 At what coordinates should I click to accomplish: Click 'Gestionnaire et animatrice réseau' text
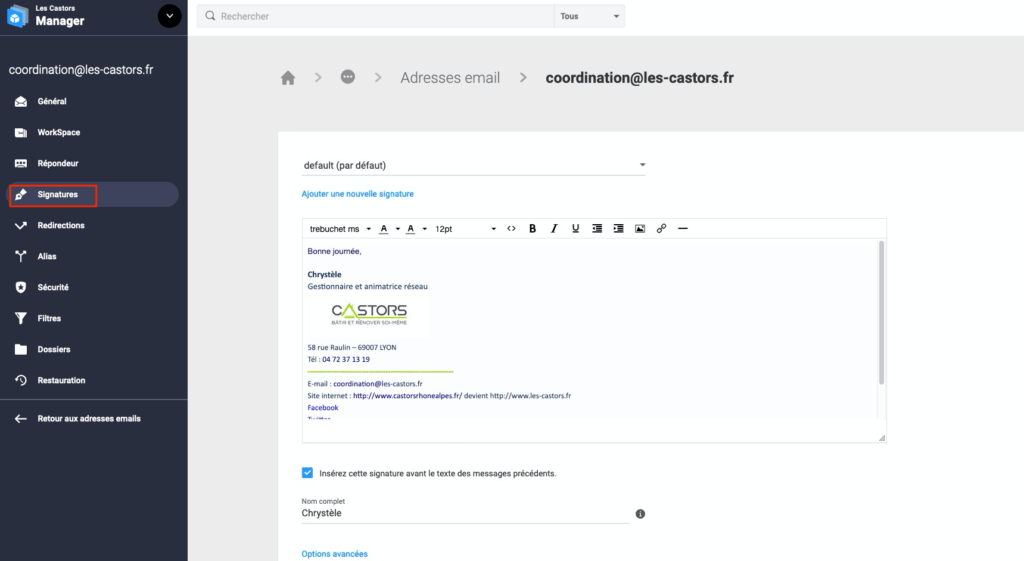(368, 287)
